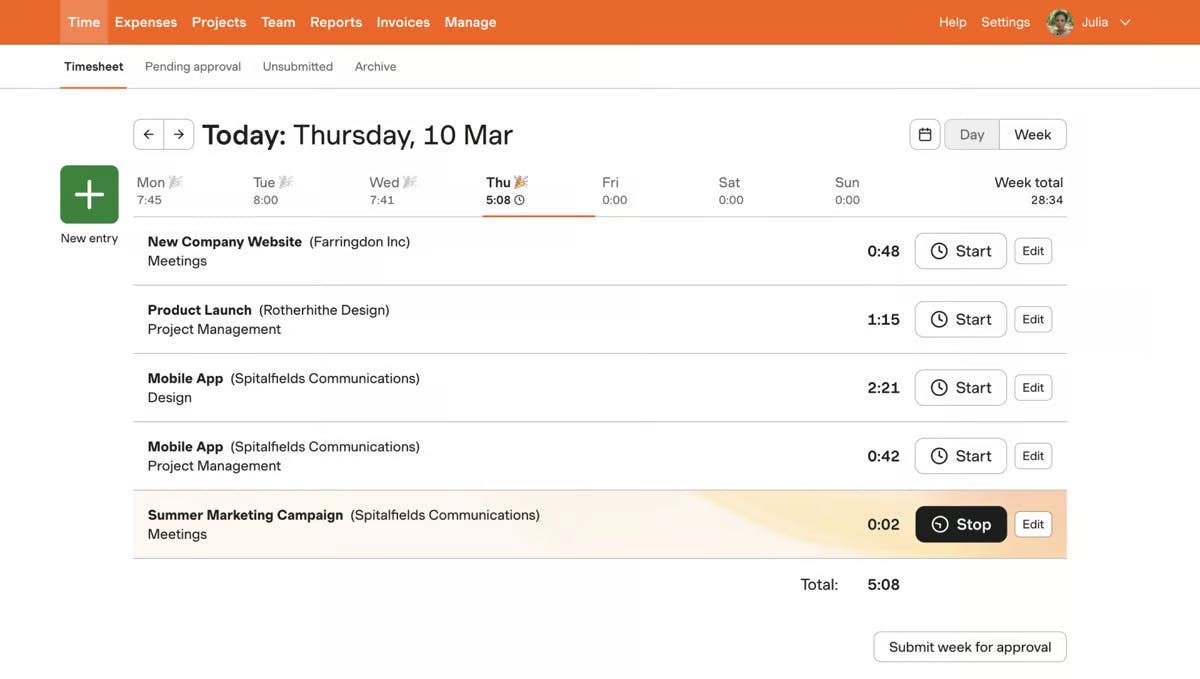Image resolution: width=1200 pixels, height=679 pixels.
Task: Start timer for Product Launch entry
Action: (960, 319)
